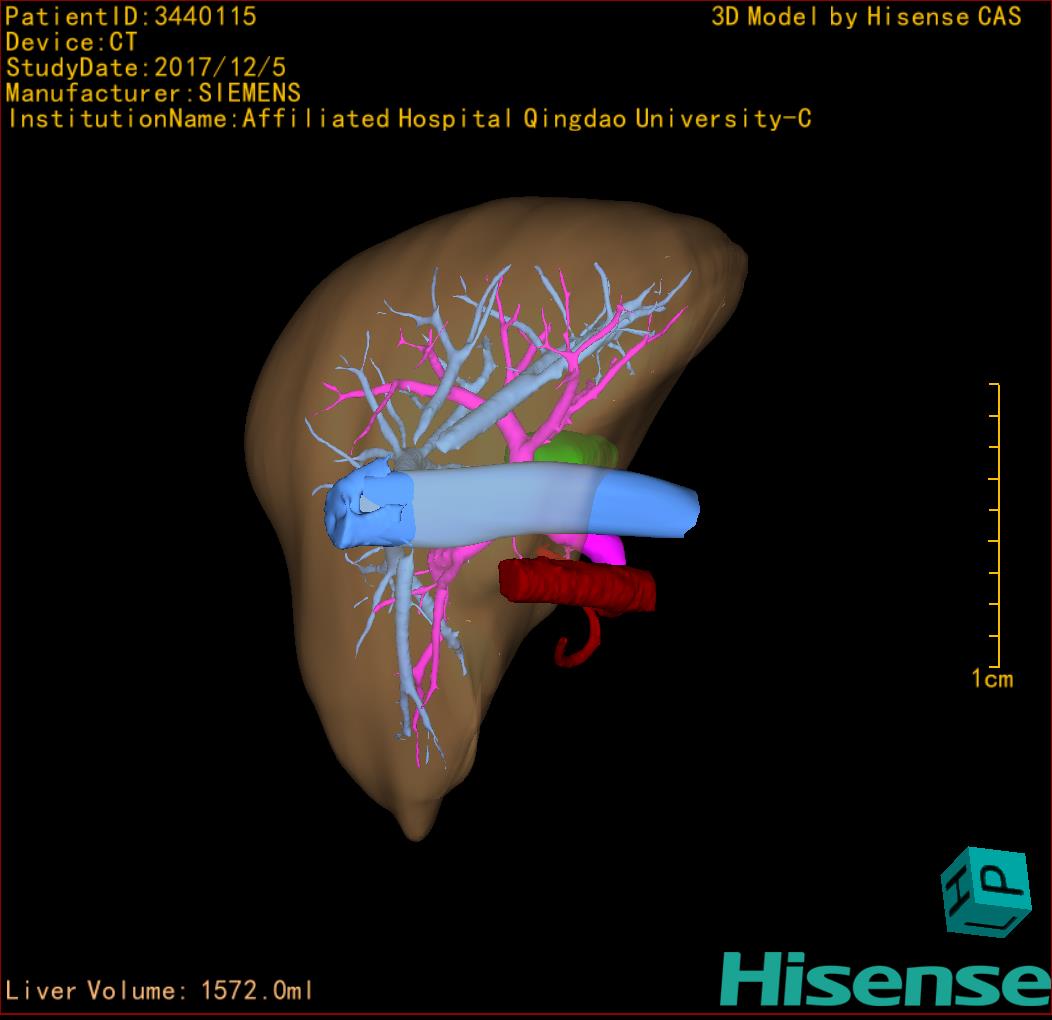Select the magenta portal vein trunk

(x=607, y=550)
